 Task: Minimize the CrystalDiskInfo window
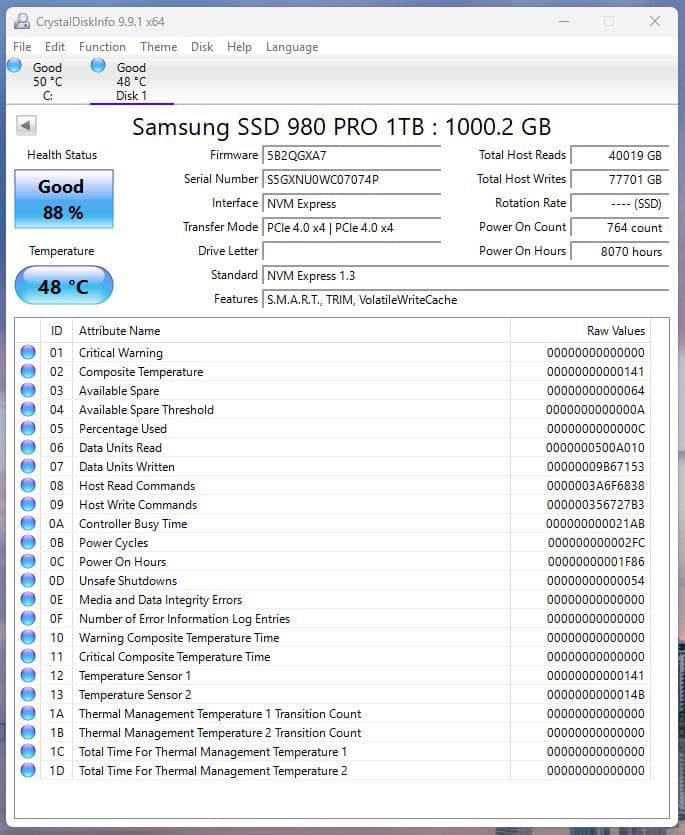pyautogui.click(x=564, y=21)
